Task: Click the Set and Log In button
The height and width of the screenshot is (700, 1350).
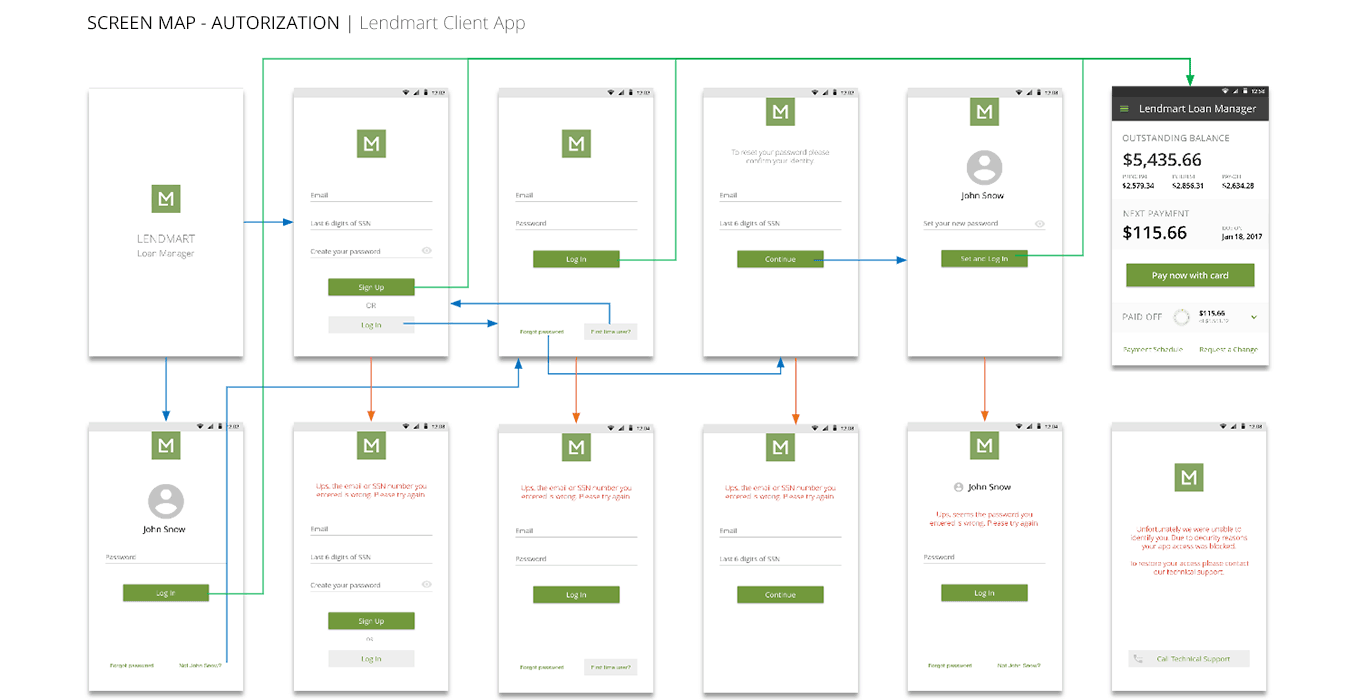Action: tap(984, 259)
